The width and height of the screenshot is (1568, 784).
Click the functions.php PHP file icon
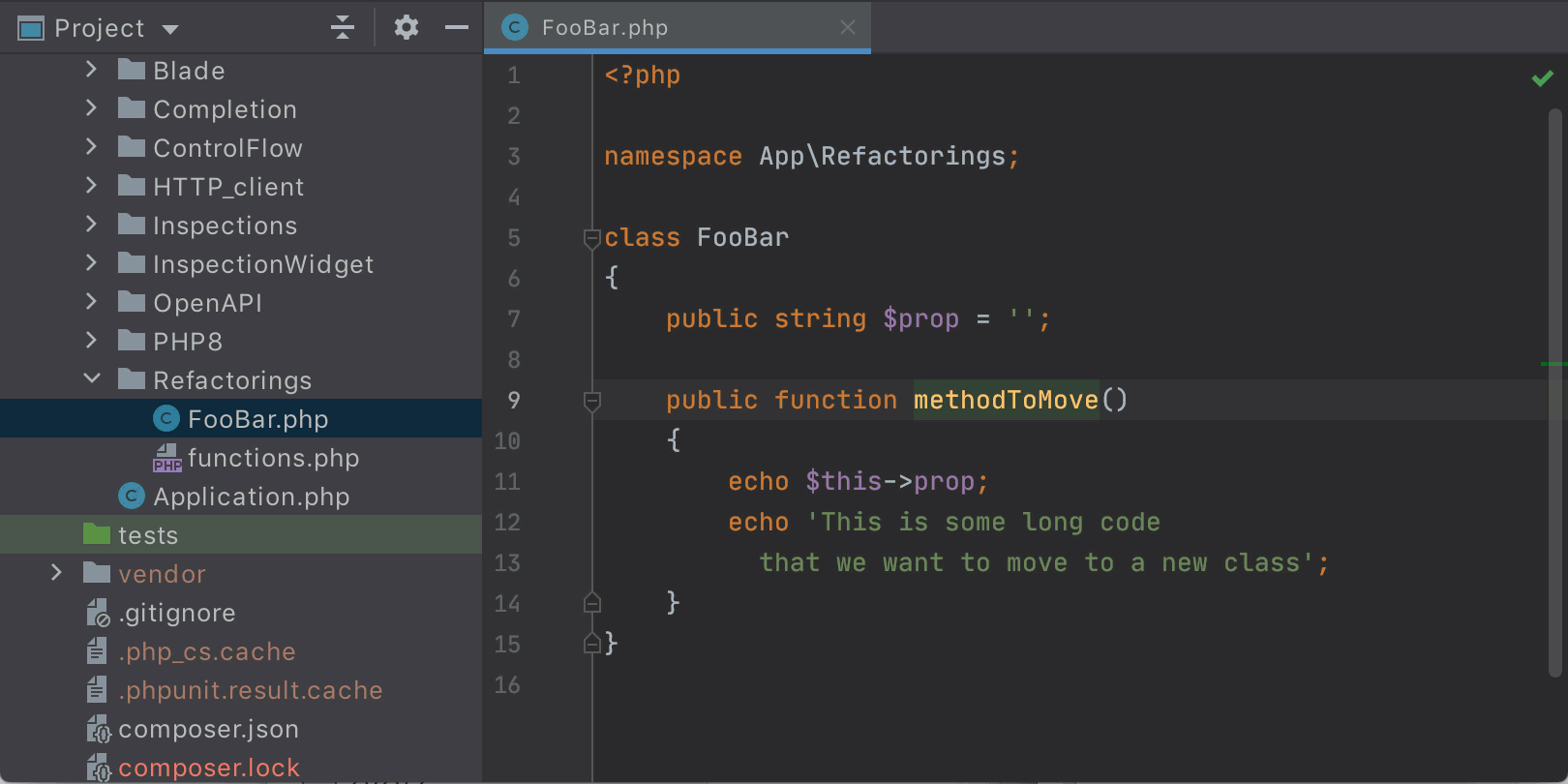coord(166,458)
